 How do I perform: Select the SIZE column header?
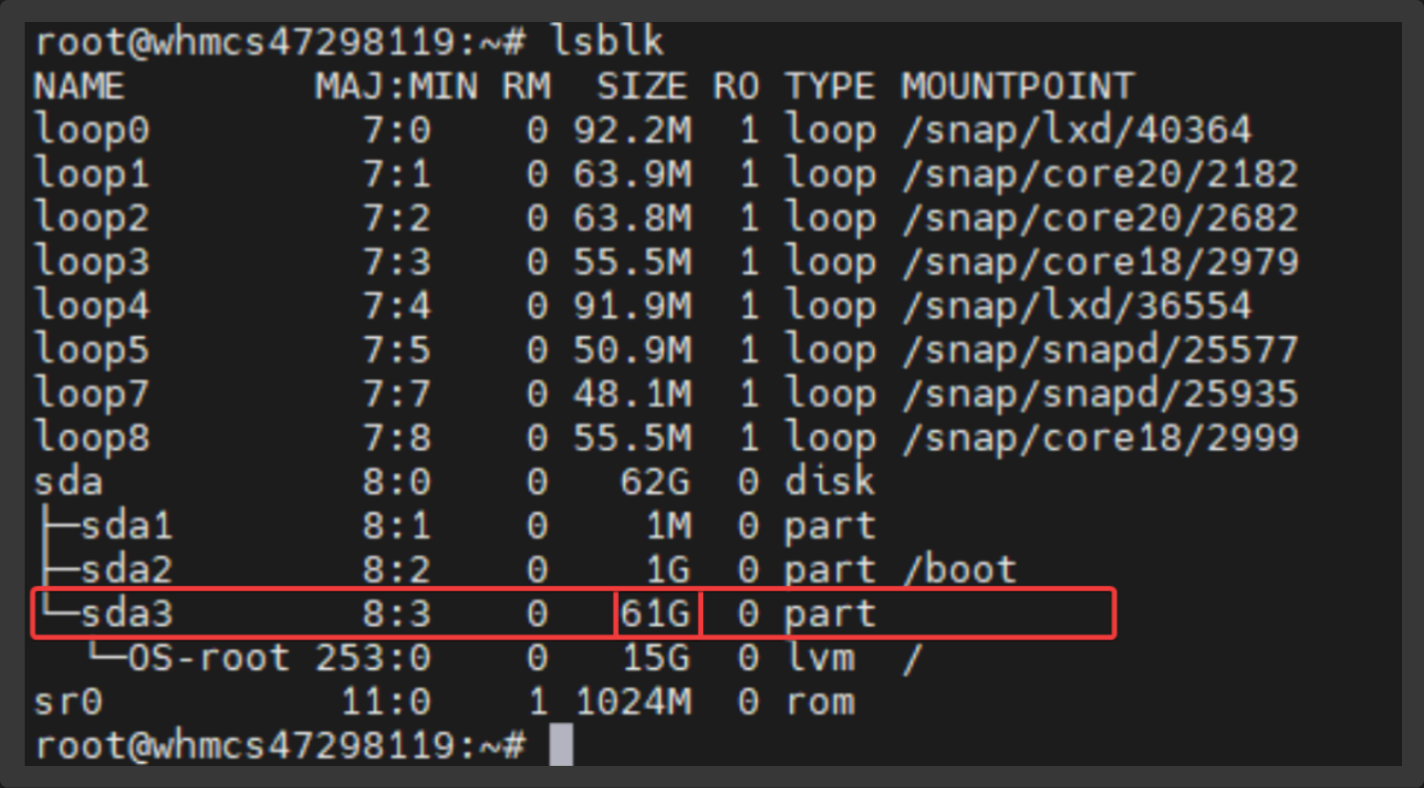(x=642, y=87)
